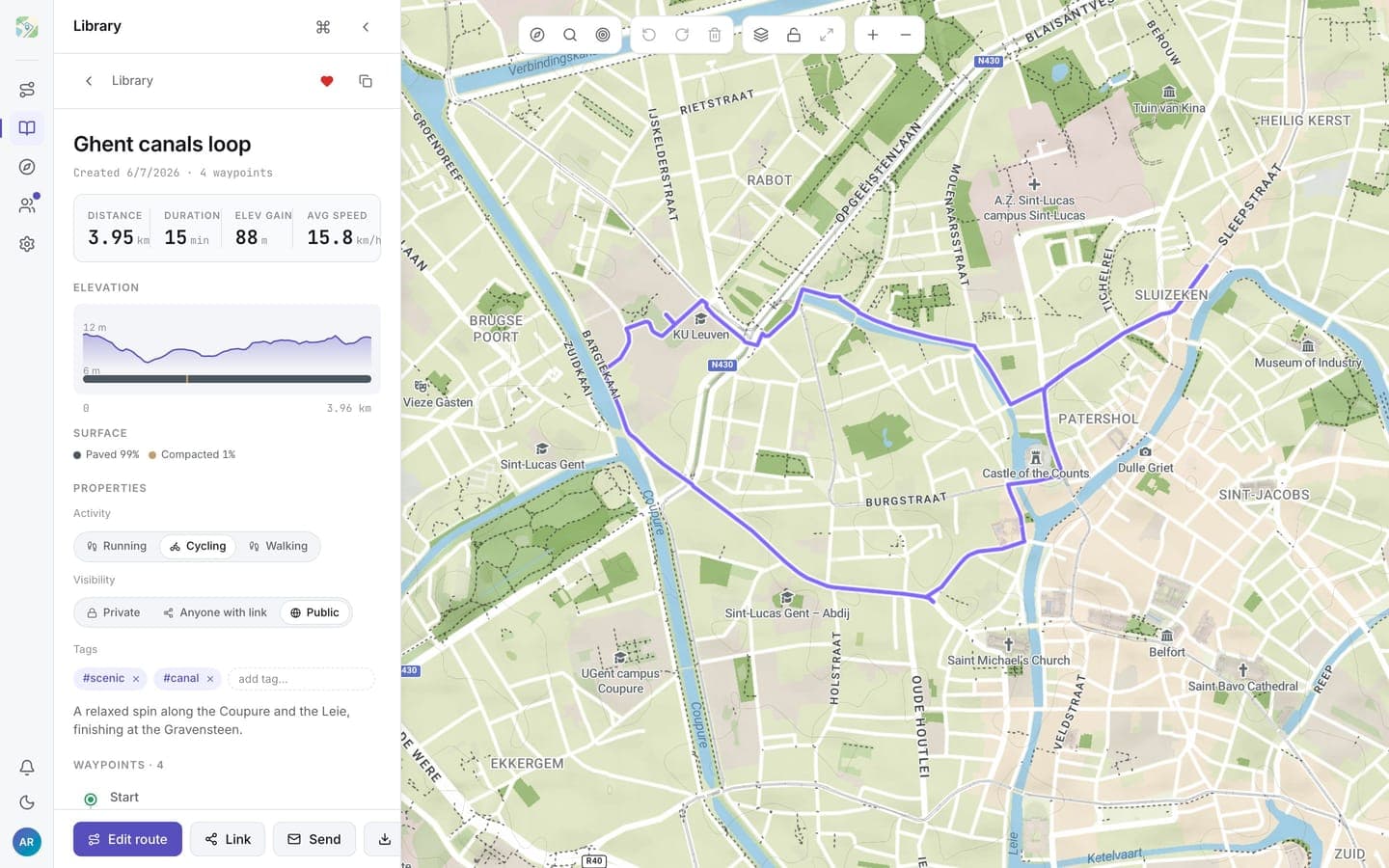
Task: Open the map layers selector
Action: (x=761, y=35)
